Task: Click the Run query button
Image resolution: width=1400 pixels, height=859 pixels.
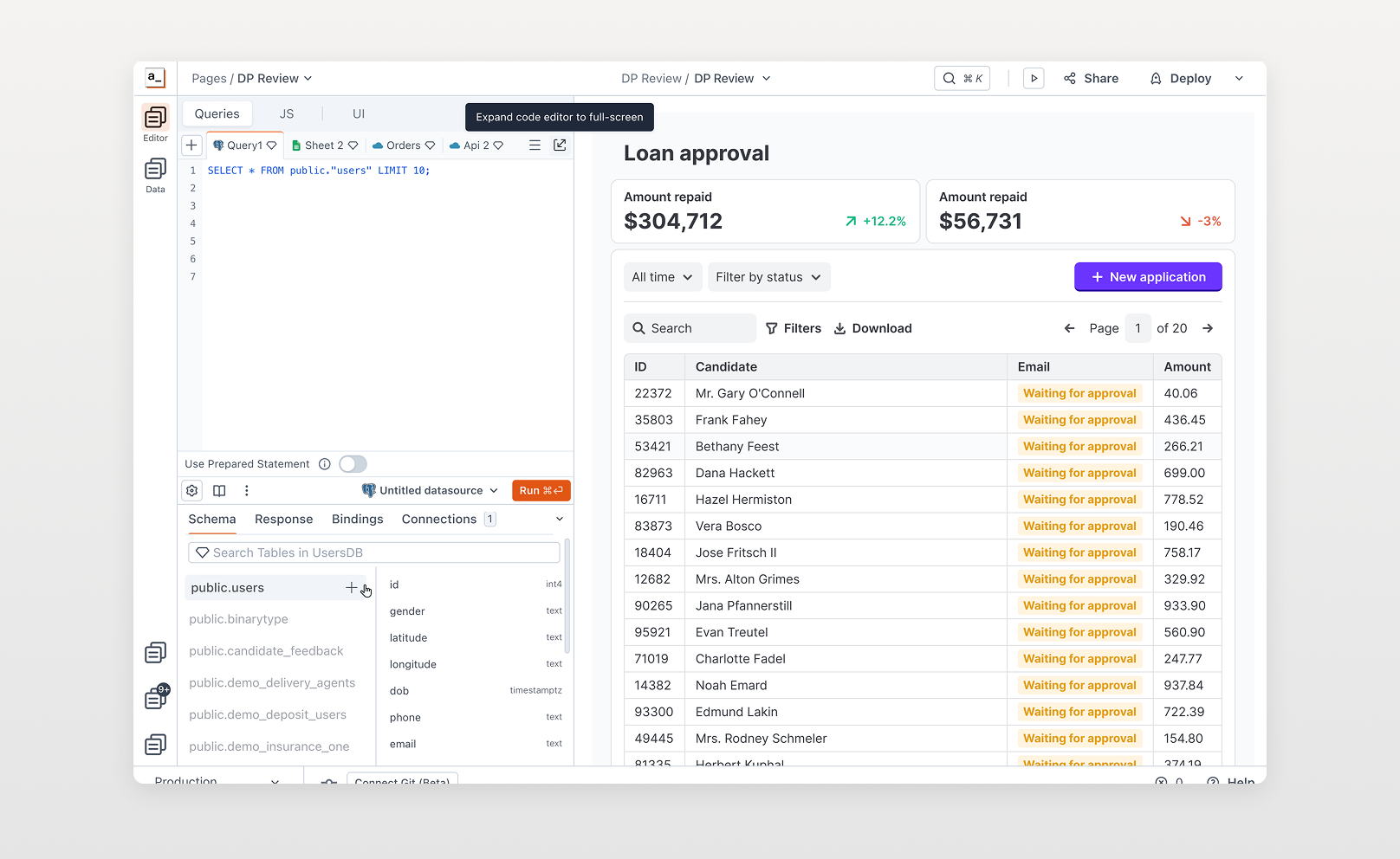Action: coord(541,490)
